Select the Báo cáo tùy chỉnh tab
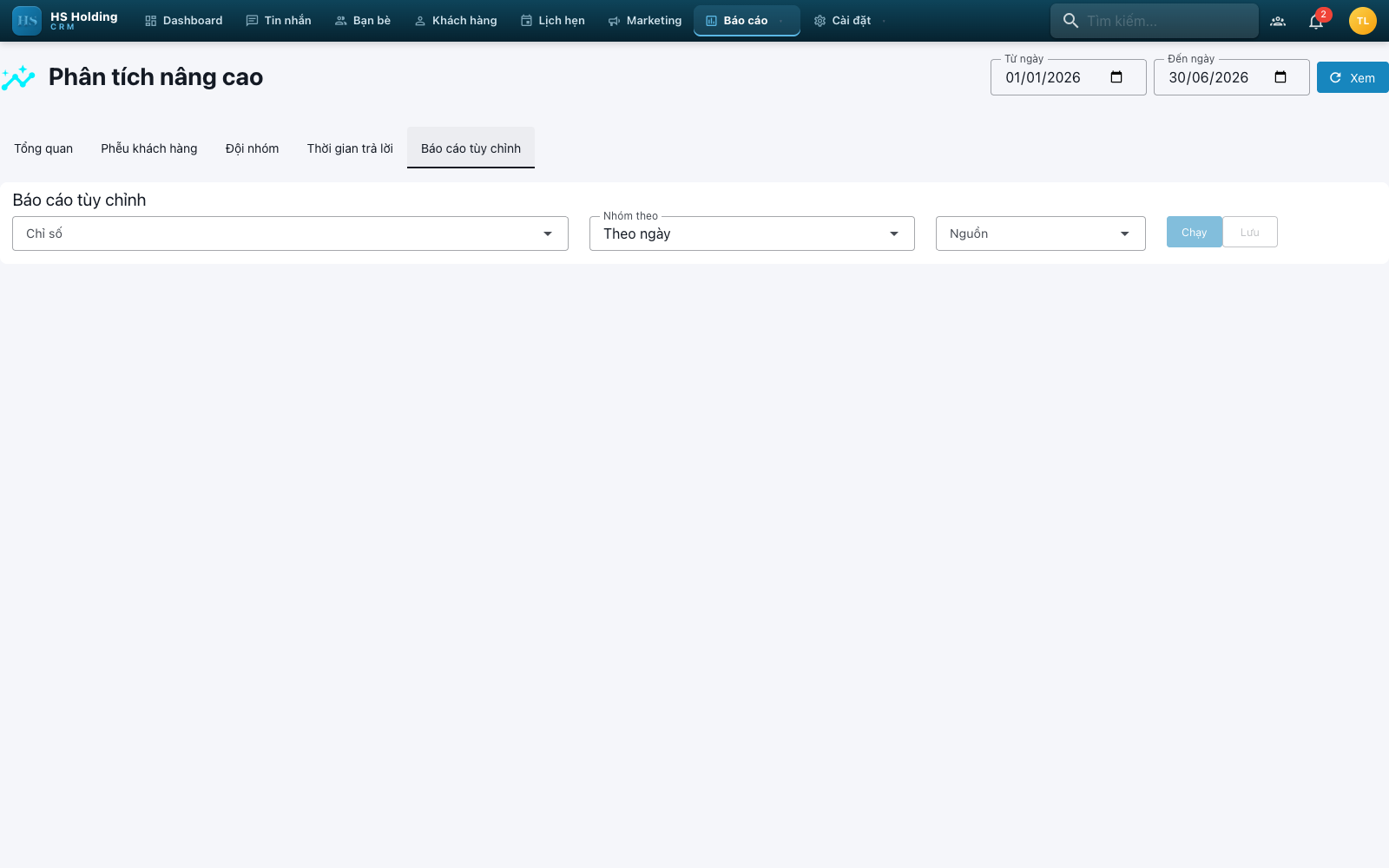The image size is (1389, 868). click(471, 148)
